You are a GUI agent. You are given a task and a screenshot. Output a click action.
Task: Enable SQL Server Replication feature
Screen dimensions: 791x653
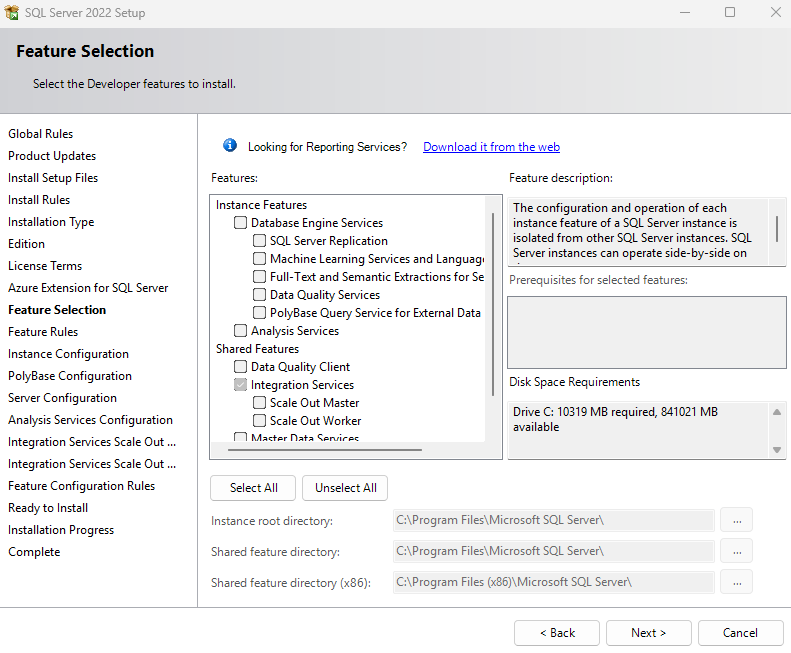tap(259, 241)
